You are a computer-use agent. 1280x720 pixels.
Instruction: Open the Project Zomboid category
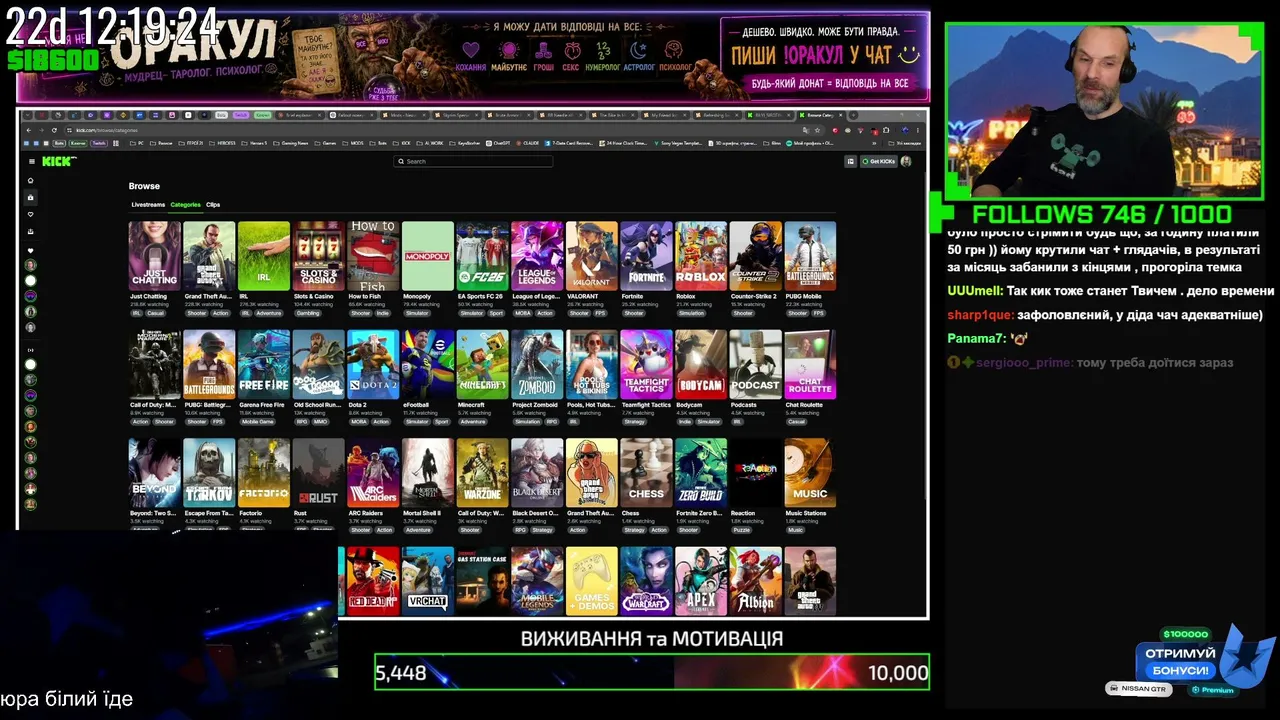pos(537,365)
